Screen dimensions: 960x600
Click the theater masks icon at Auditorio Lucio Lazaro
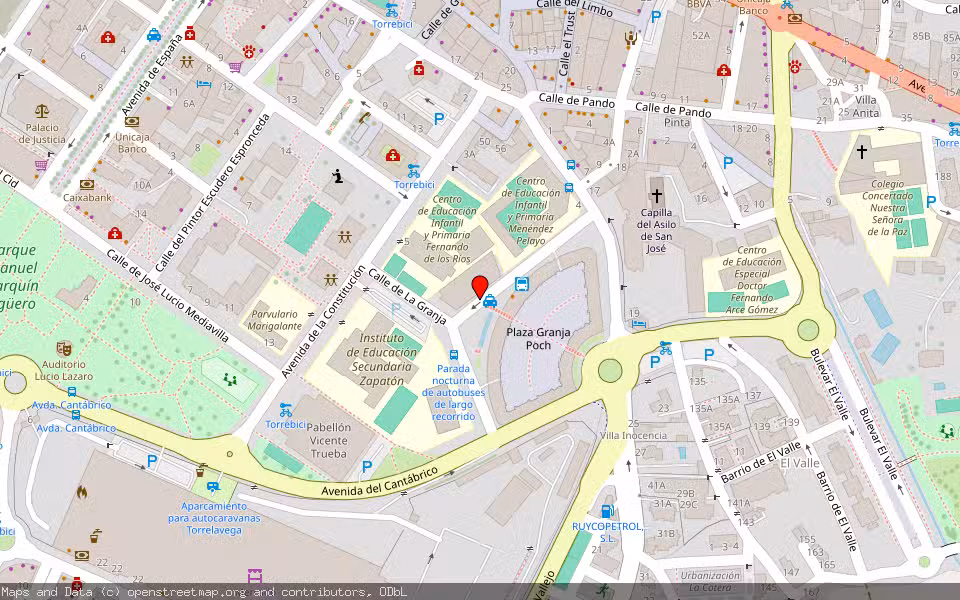click(x=64, y=347)
